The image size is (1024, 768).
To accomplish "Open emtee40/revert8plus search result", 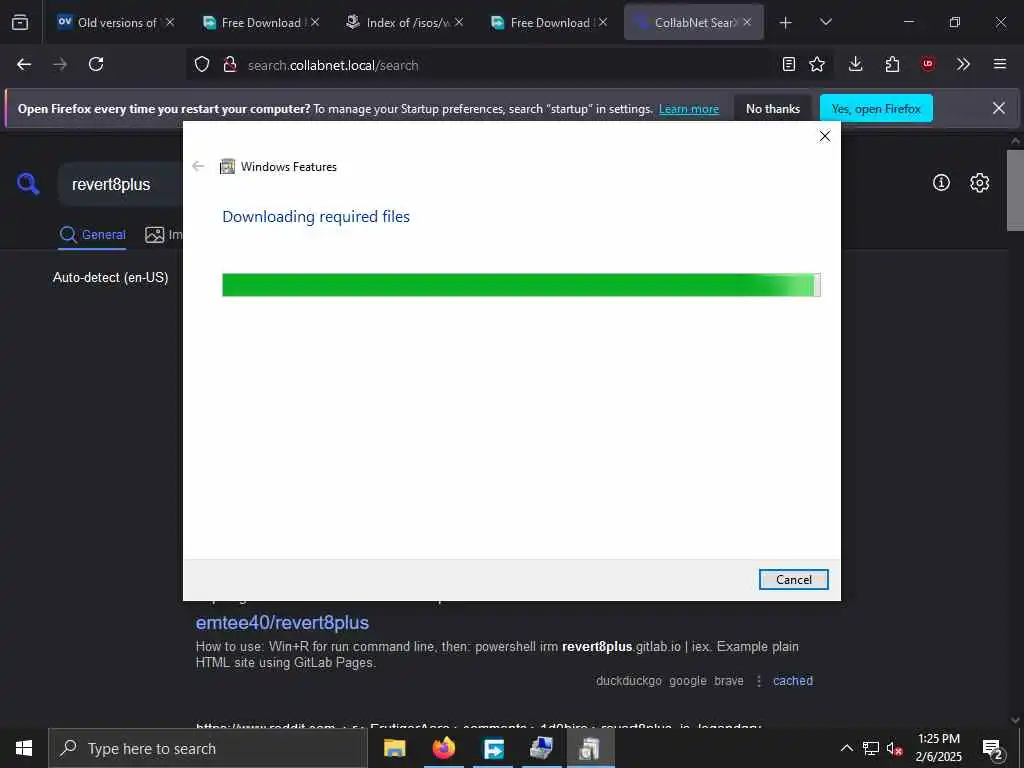I will (x=282, y=623).
